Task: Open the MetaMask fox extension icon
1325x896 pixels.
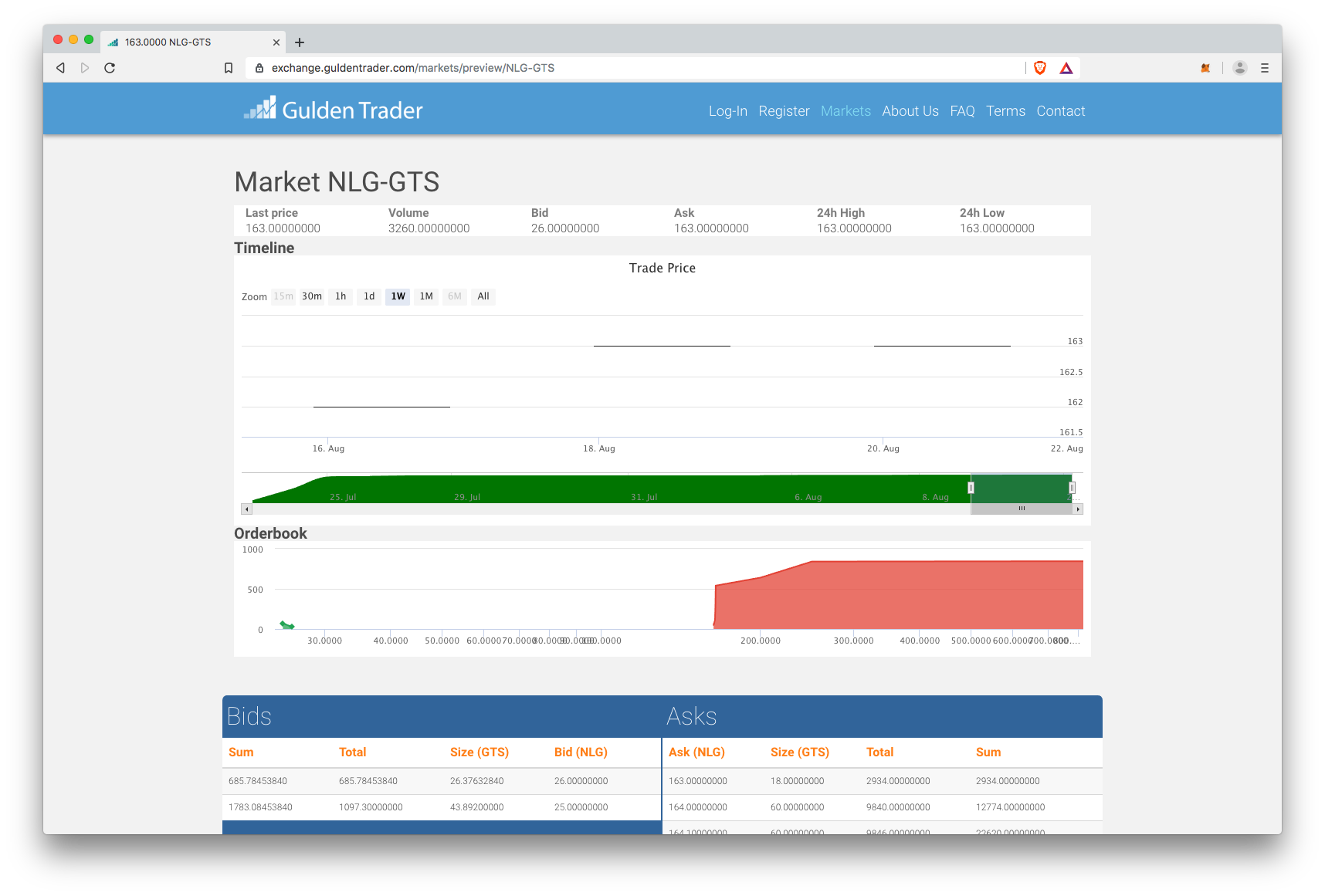Action: click(1205, 68)
